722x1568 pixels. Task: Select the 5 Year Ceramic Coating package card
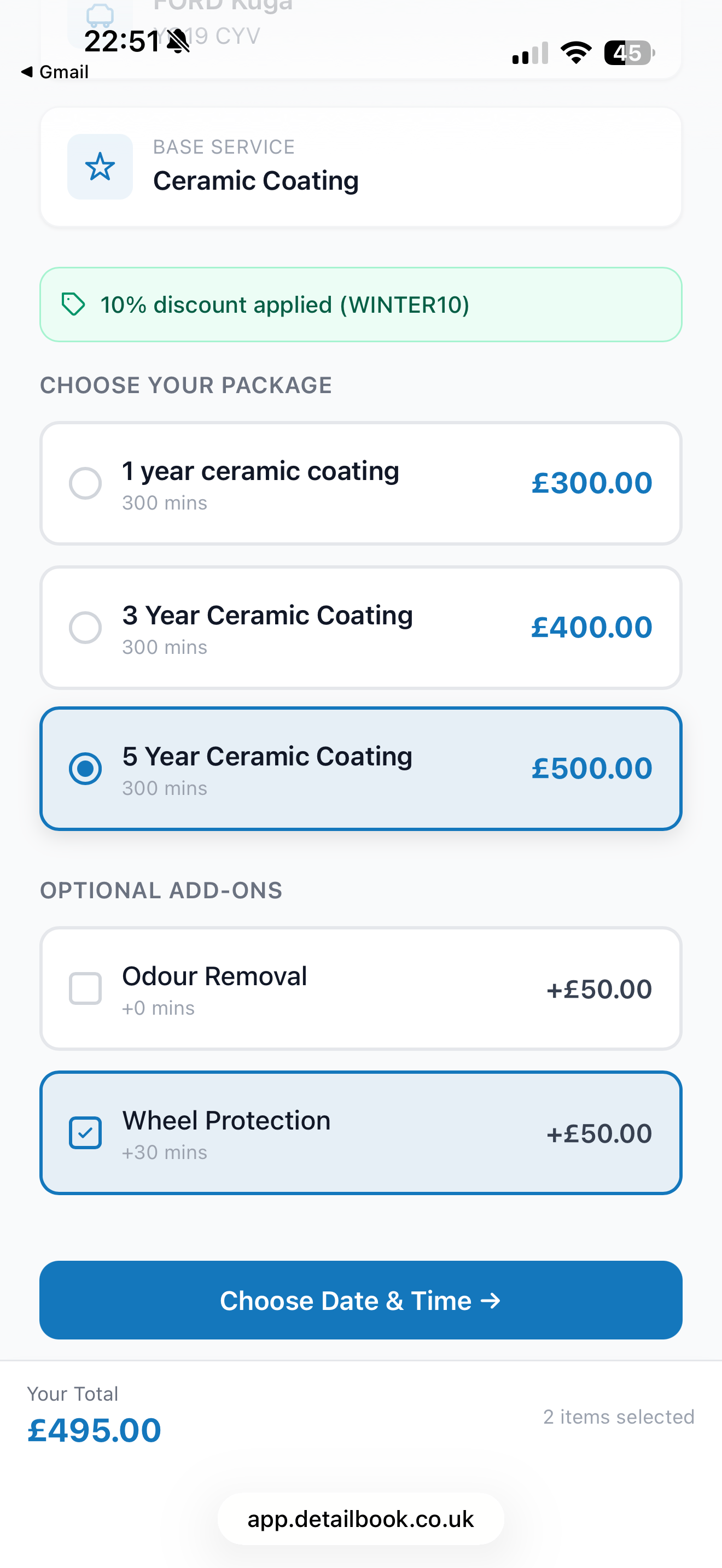360,769
